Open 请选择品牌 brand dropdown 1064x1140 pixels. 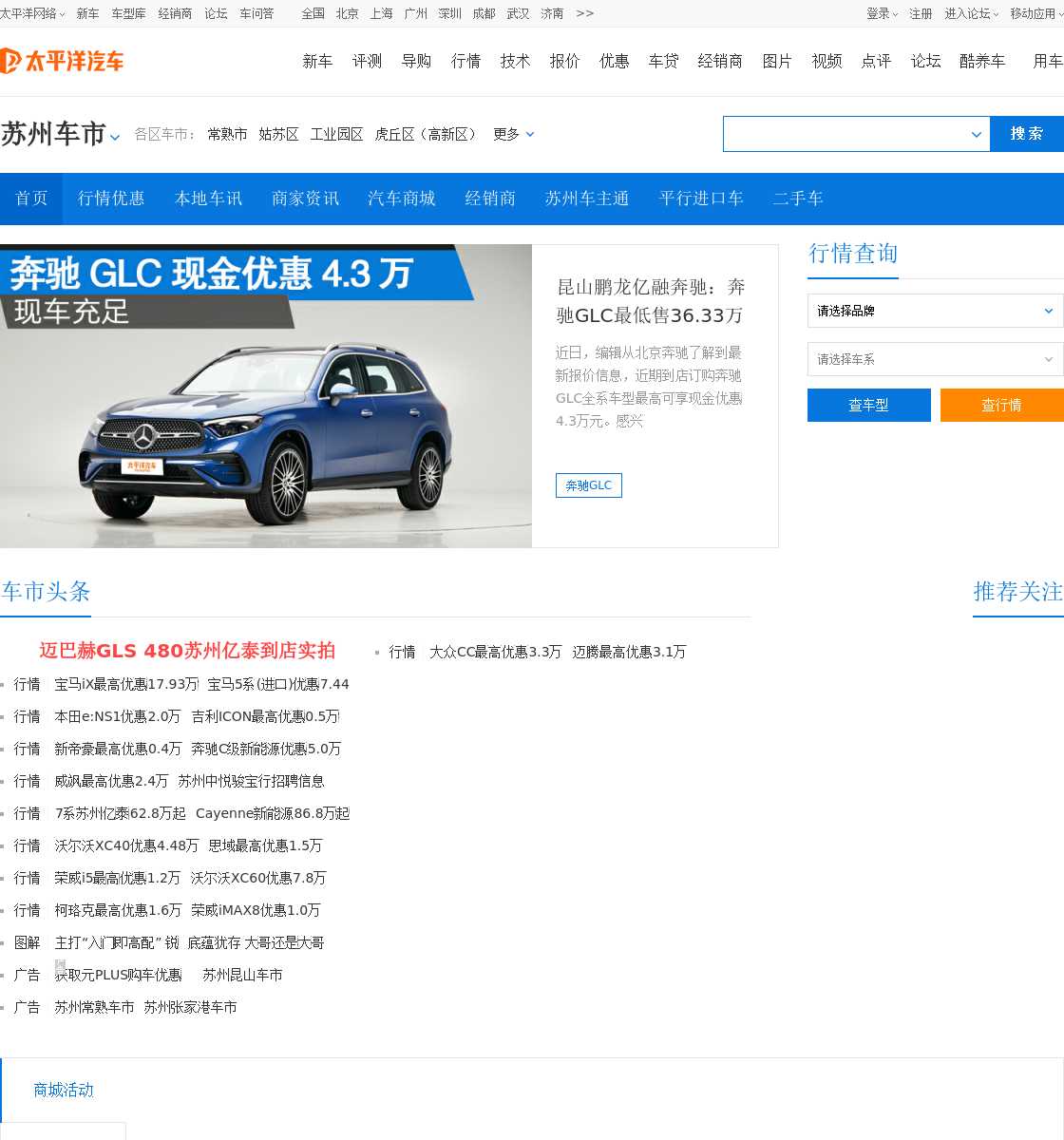coord(935,311)
